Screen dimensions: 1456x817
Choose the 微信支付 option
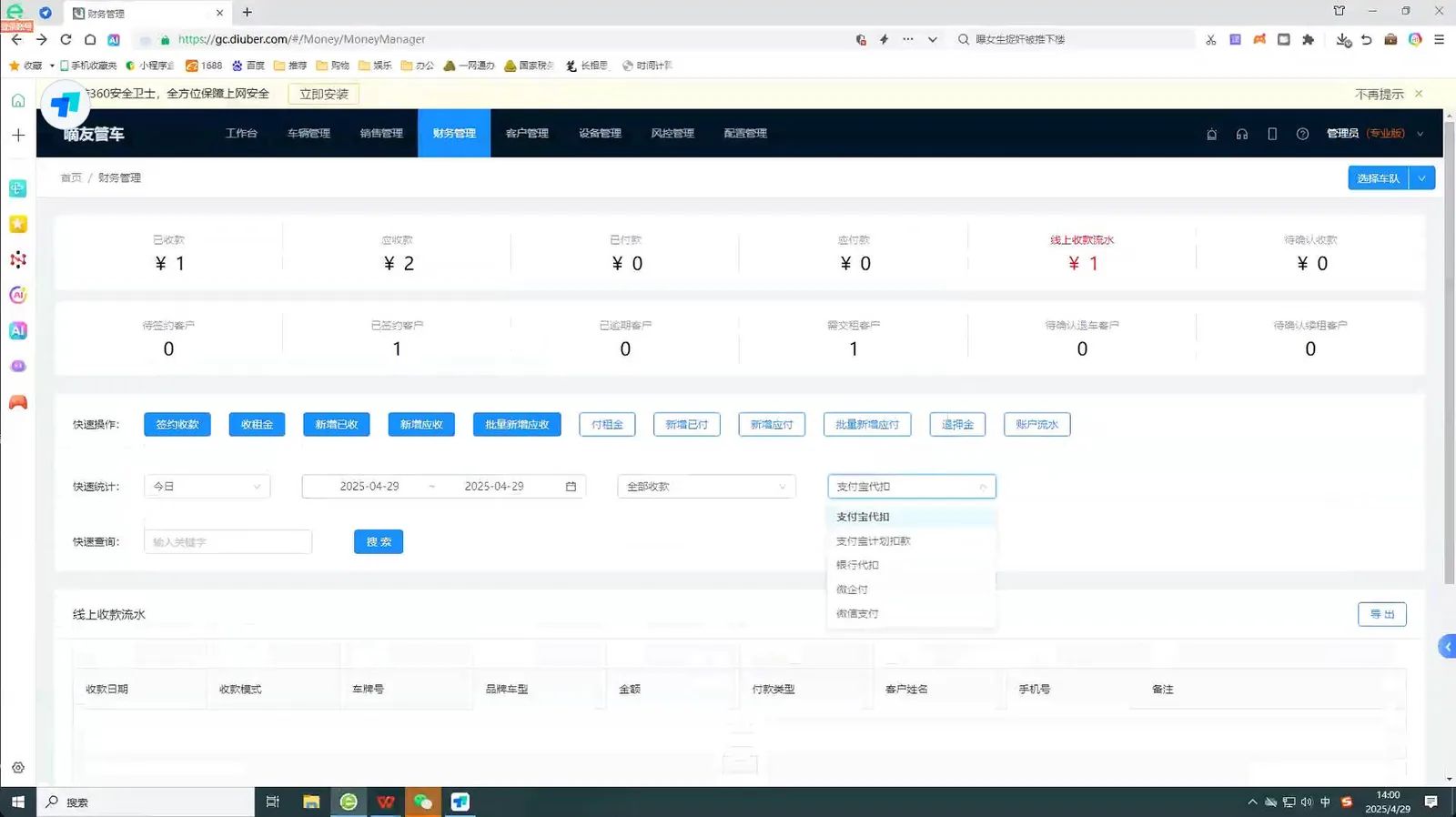pos(912,613)
